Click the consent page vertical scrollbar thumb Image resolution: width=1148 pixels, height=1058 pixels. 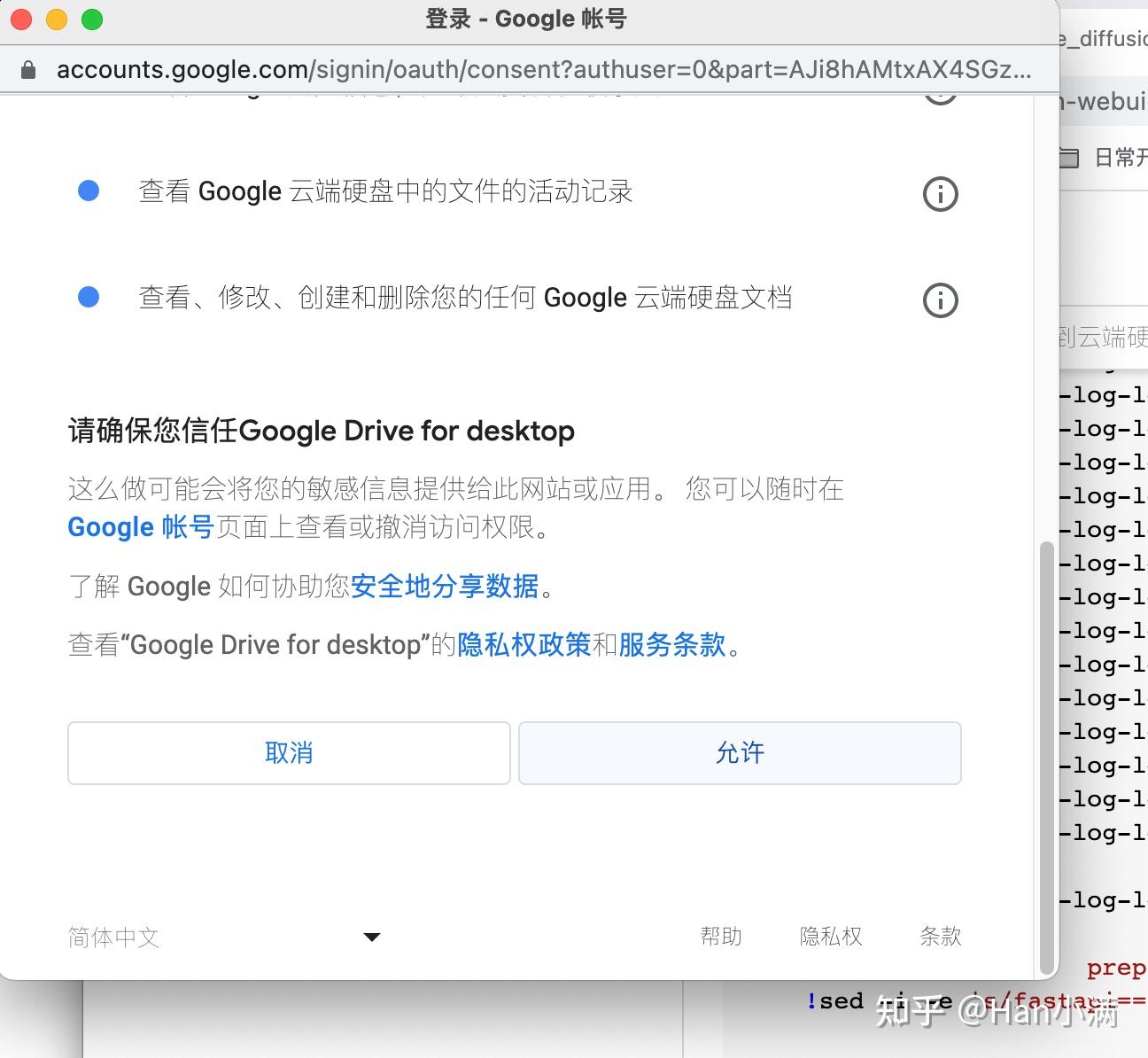click(1046, 758)
